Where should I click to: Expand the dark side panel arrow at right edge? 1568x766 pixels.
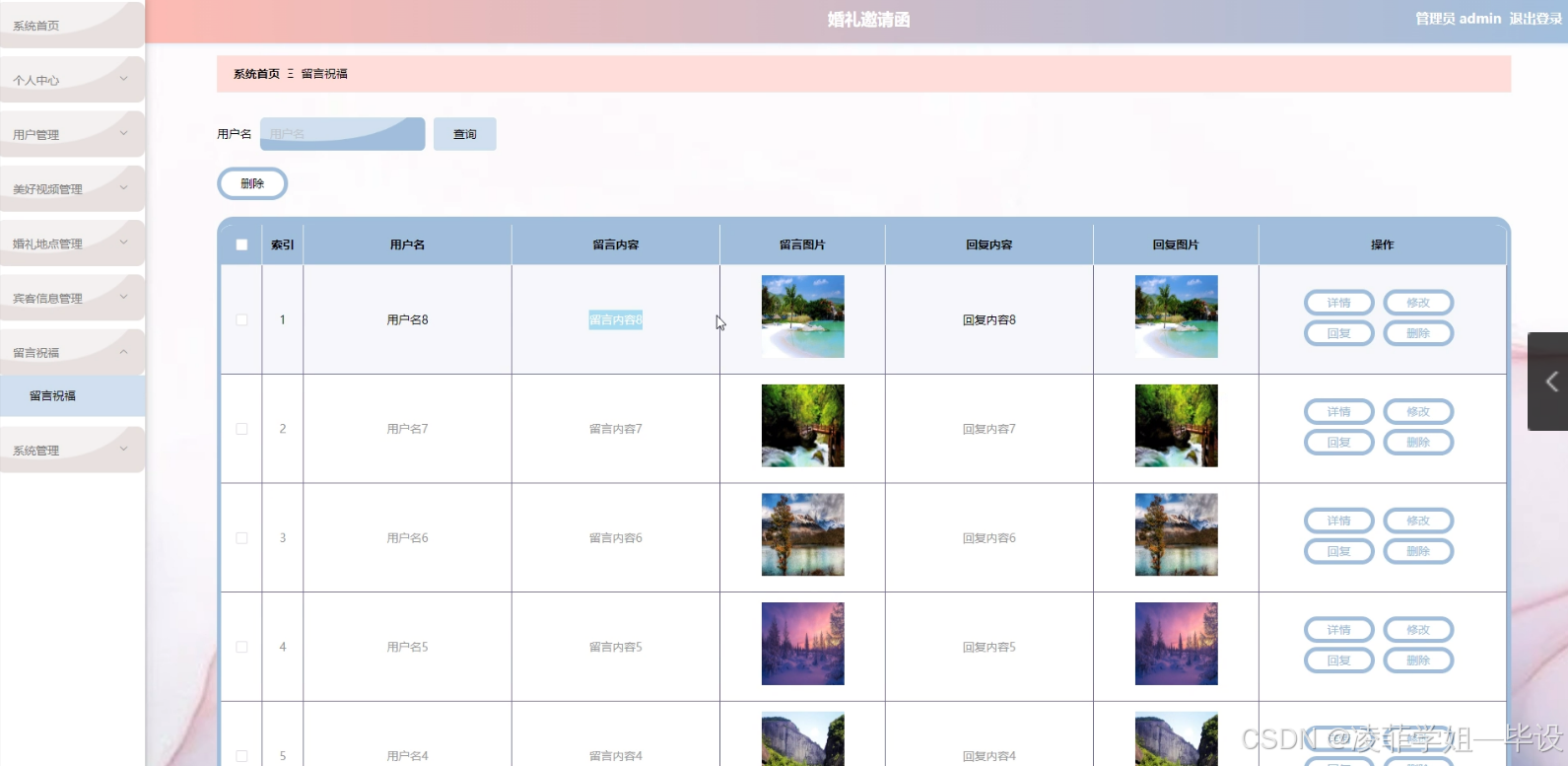[x=1549, y=382]
